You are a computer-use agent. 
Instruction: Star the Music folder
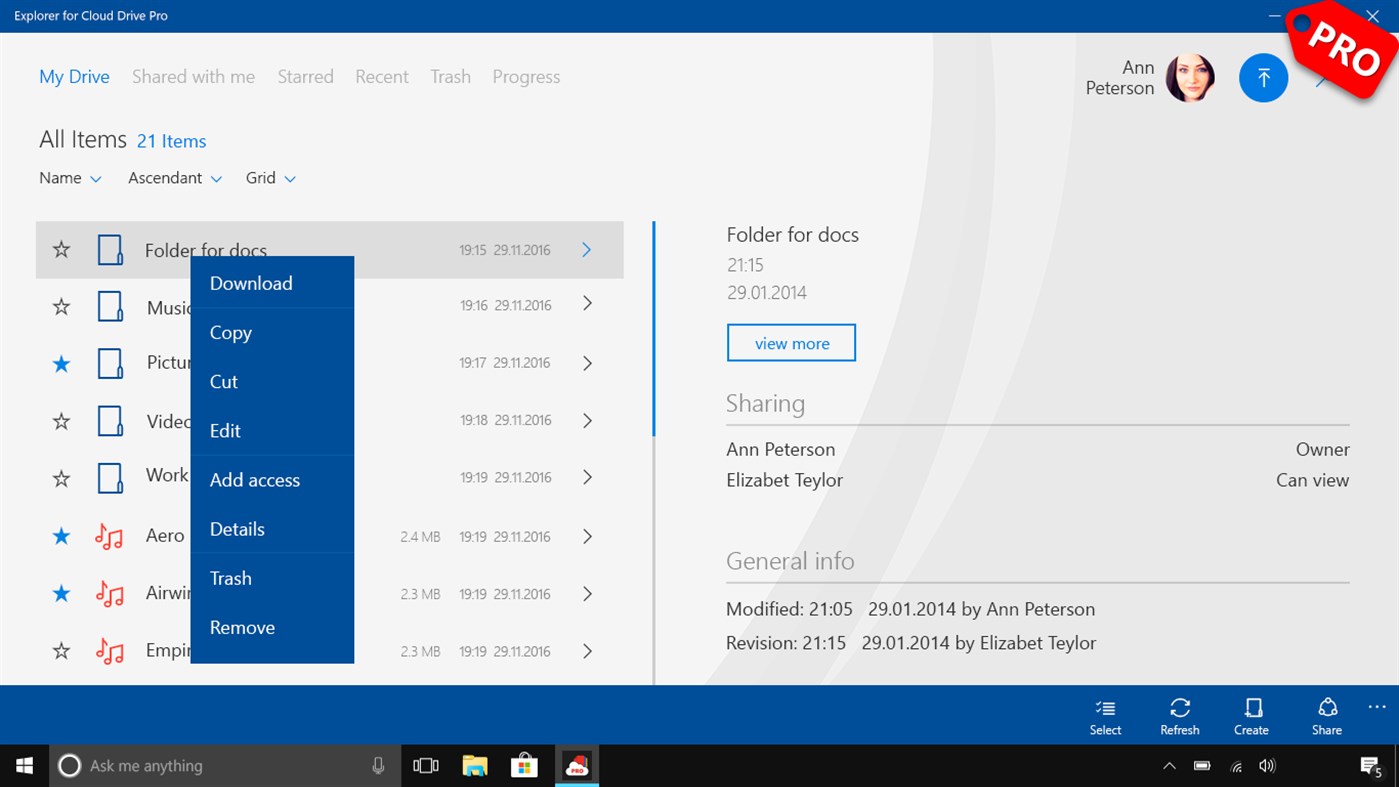click(x=61, y=305)
